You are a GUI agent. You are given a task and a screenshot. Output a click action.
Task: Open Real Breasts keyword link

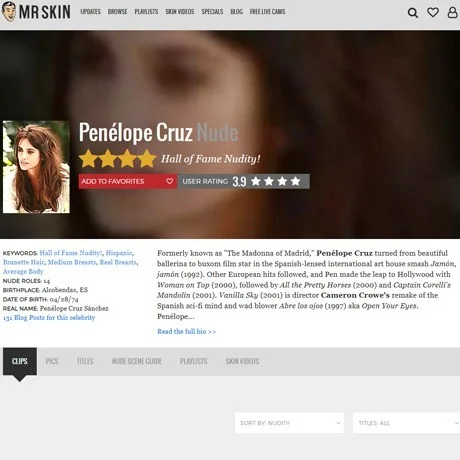[x=118, y=262]
